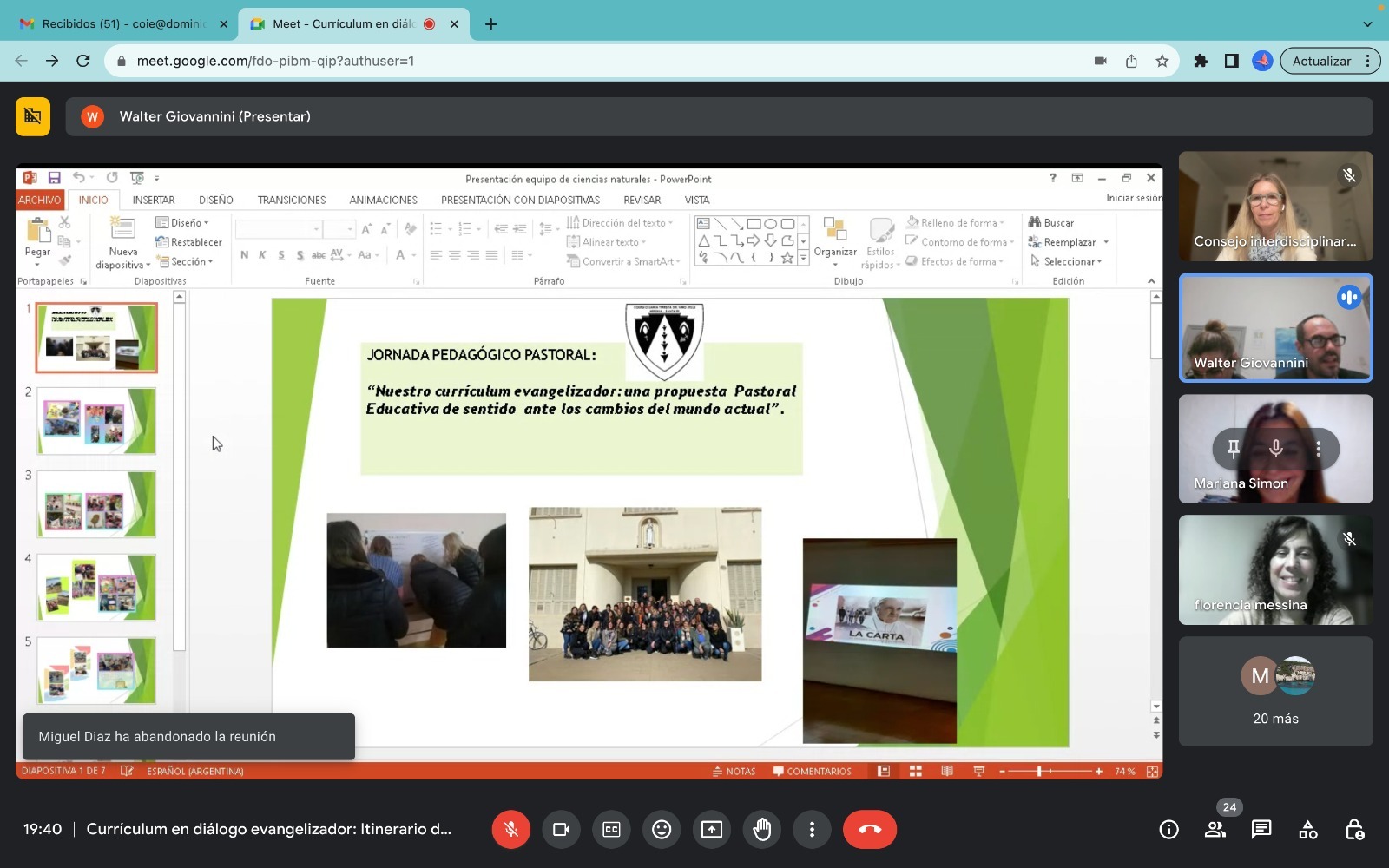Expand Dirección del texto dropdown
The image size is (1389, 868).
coord(620,223)
